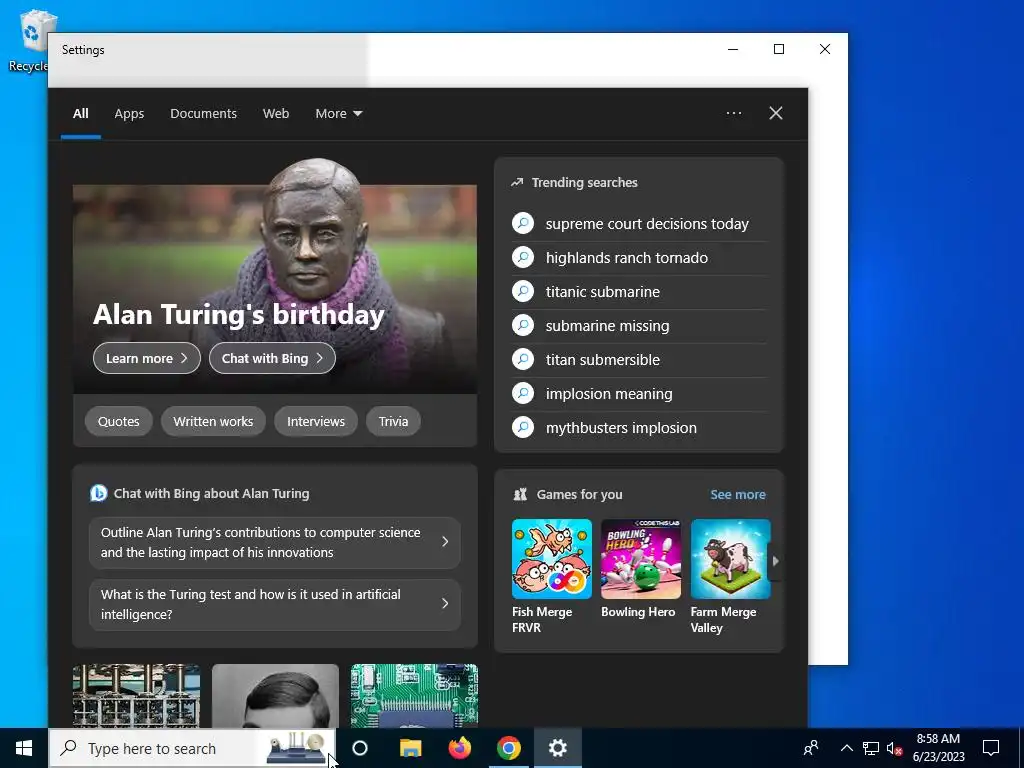Search 'supreme court decisions today' trending item
This screenshot has width=1024, height=768.
click(x=647, y=224)
